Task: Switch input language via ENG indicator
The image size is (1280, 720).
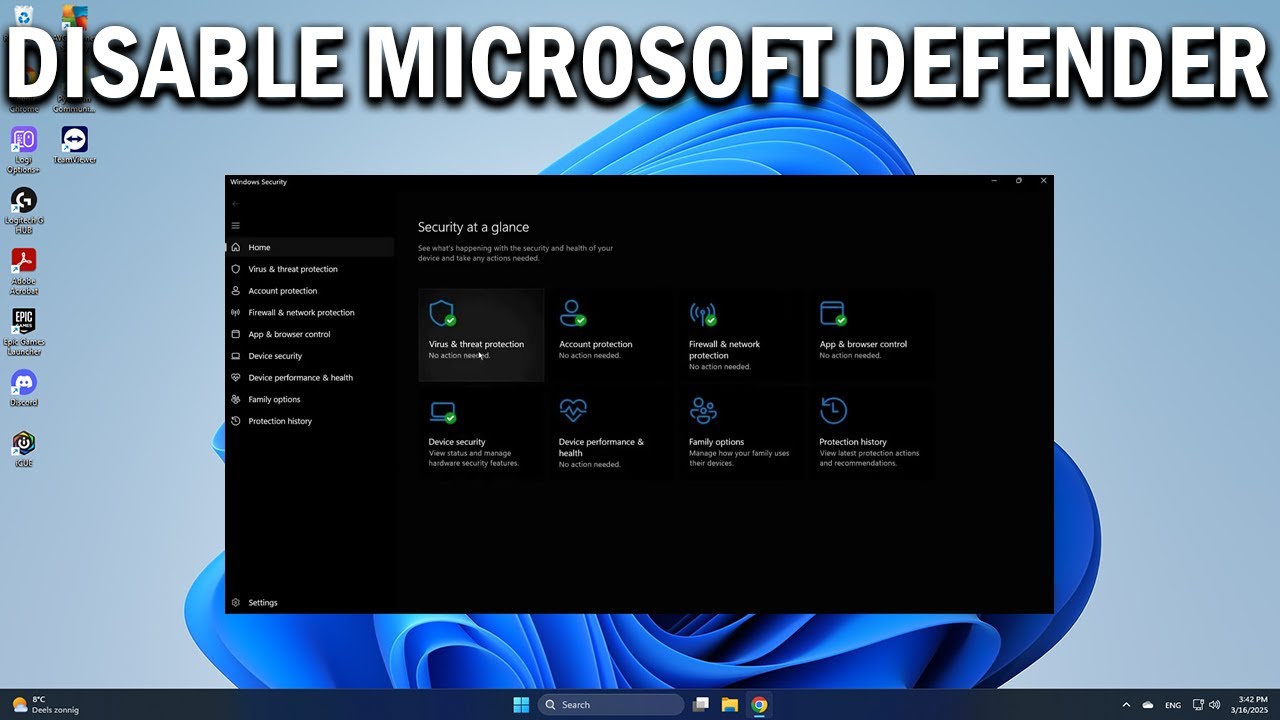Action: click(1173, 705)
